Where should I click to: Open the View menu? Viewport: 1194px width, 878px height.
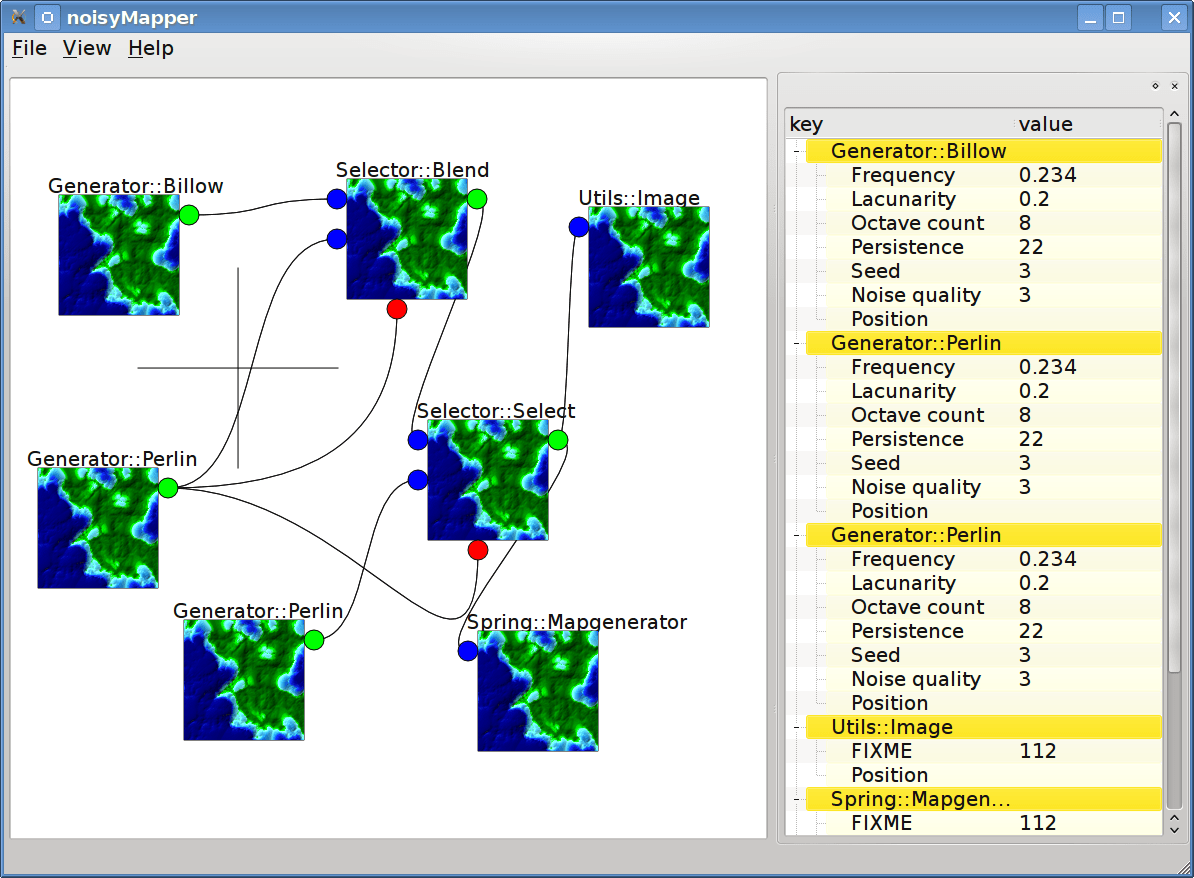click(x=86, y=48)
